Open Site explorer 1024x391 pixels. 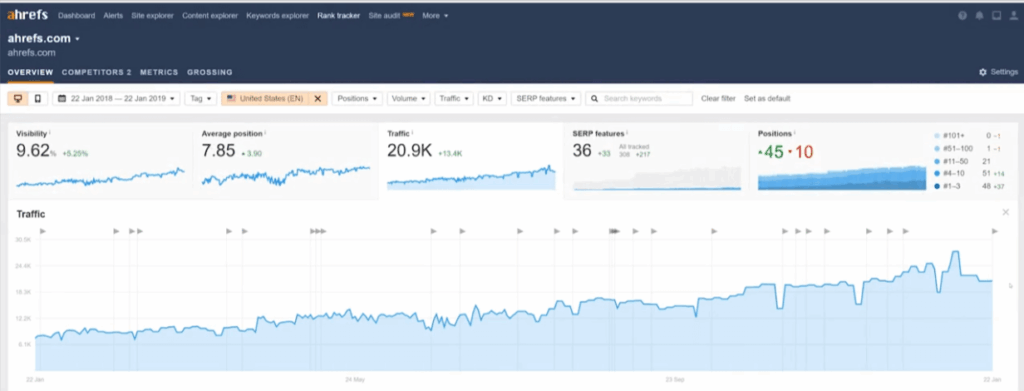(152, 16)
